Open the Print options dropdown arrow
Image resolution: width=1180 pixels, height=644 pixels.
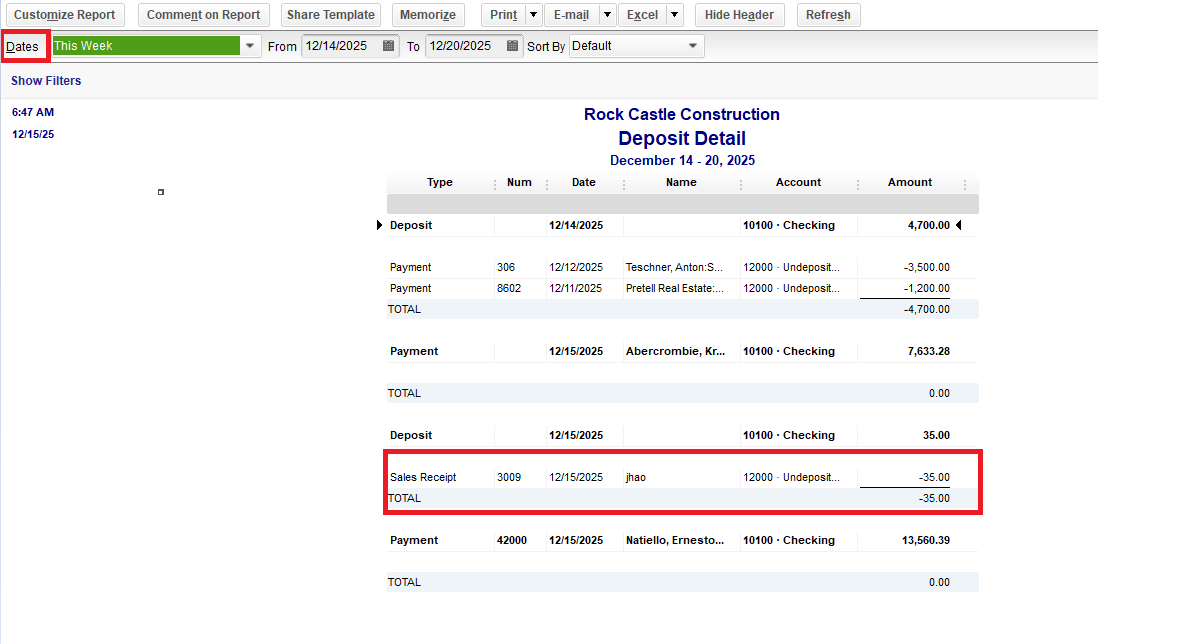(x=533, y=15)
